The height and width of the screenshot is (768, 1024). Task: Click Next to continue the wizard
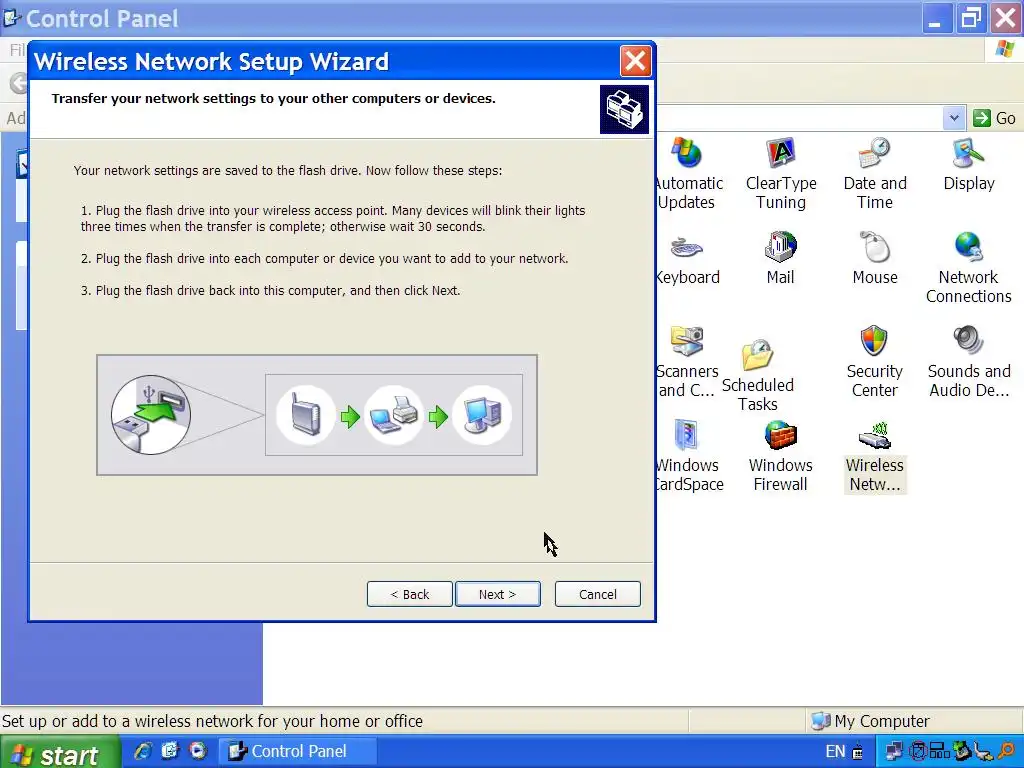pos(498,594)
